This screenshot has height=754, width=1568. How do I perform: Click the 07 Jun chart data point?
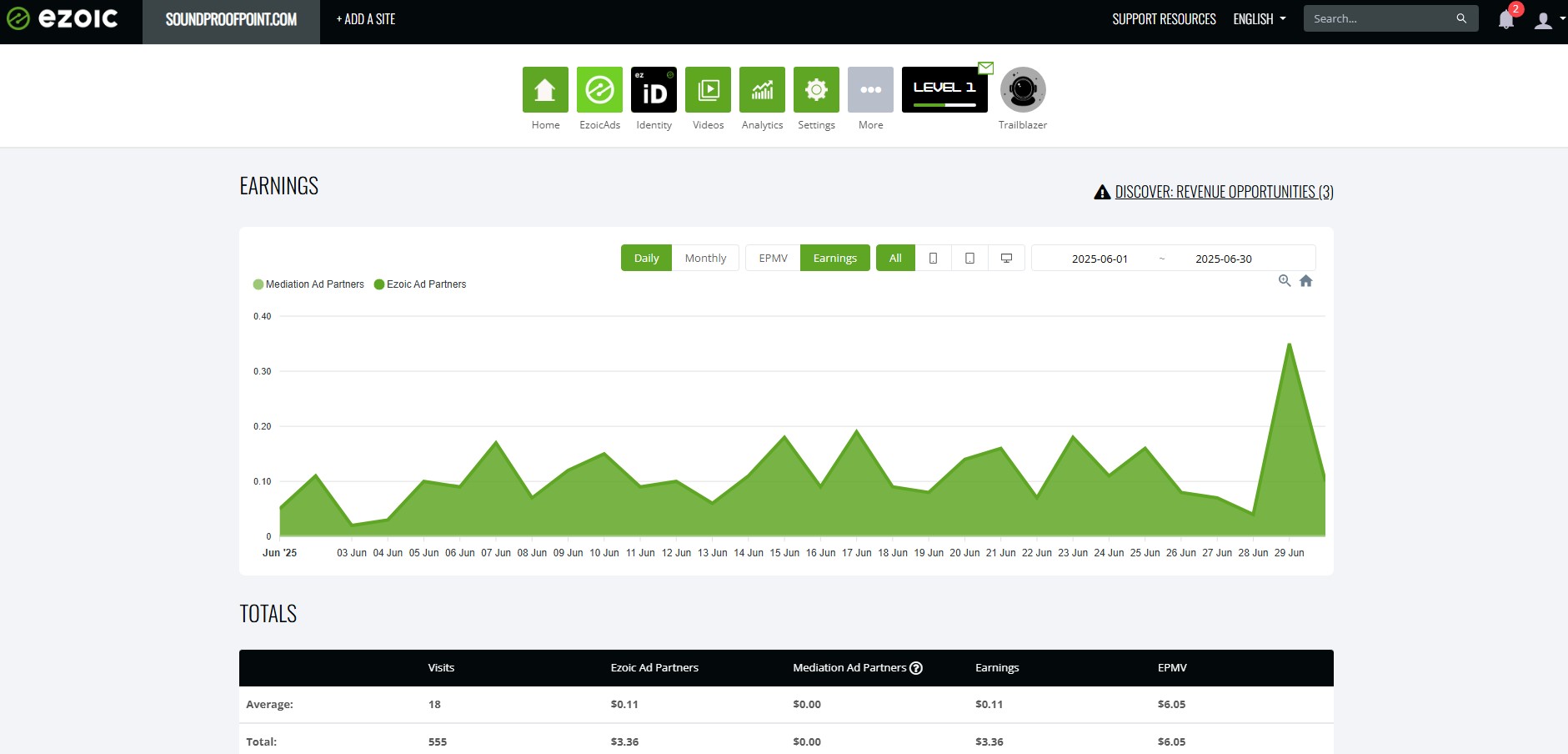pyautogui.click(x=496, y=442)
